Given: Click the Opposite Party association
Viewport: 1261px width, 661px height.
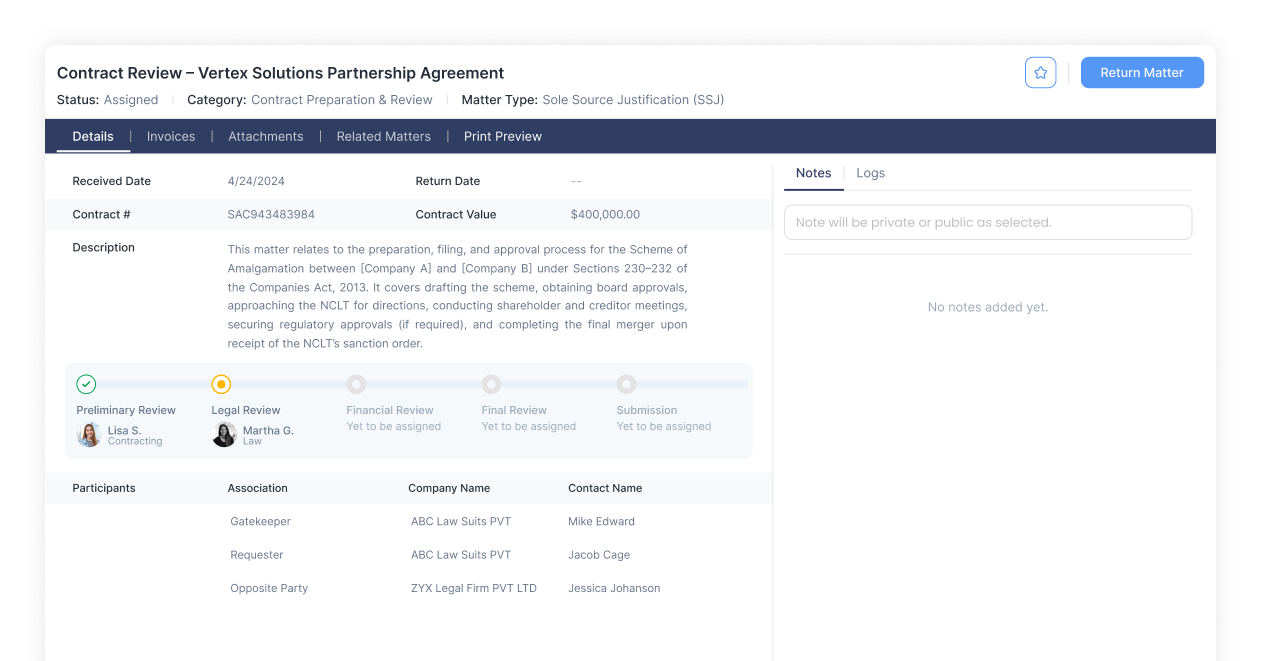Looking at the screenshot, I should [x=269, y=588].
